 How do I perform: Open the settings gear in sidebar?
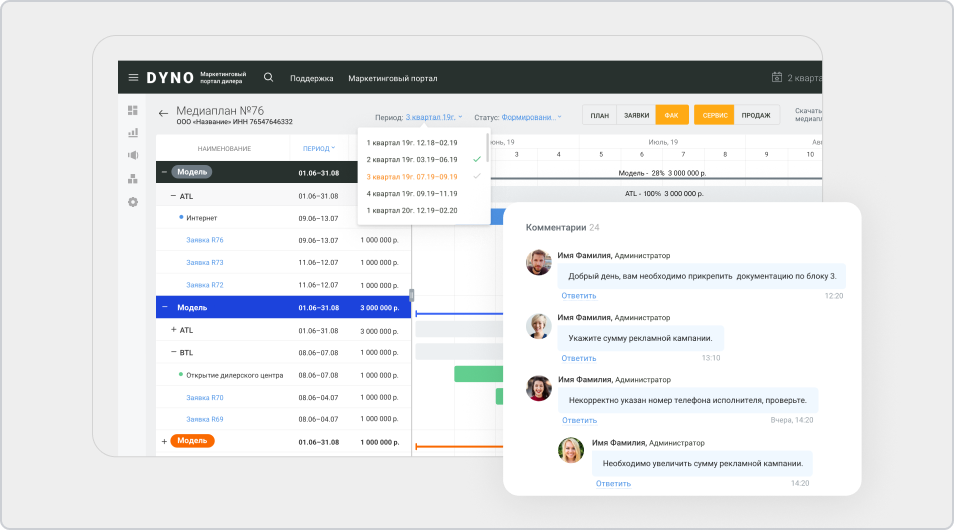[x=132, y=202]
